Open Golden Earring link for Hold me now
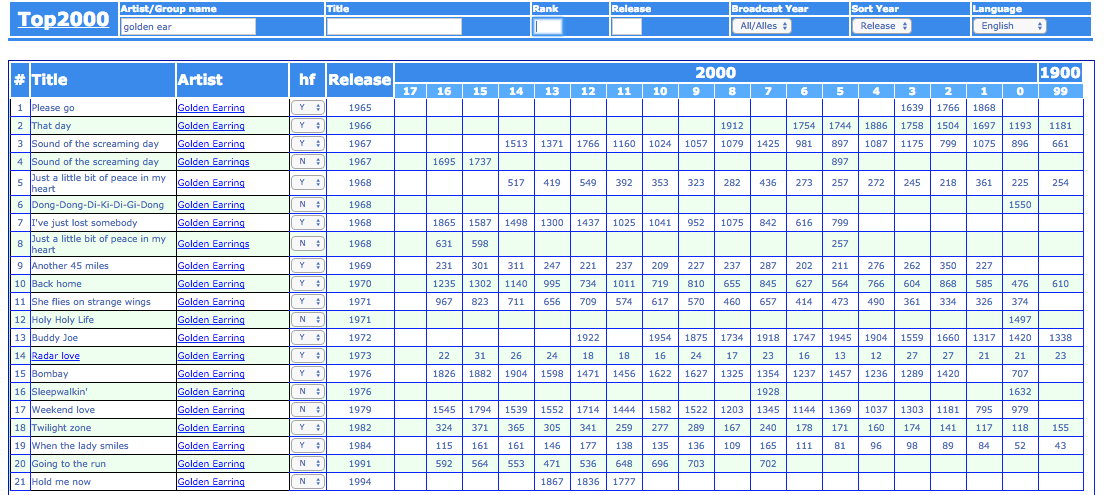The image size is (1104, 495). pyautogui.click(x=211, y=482)
